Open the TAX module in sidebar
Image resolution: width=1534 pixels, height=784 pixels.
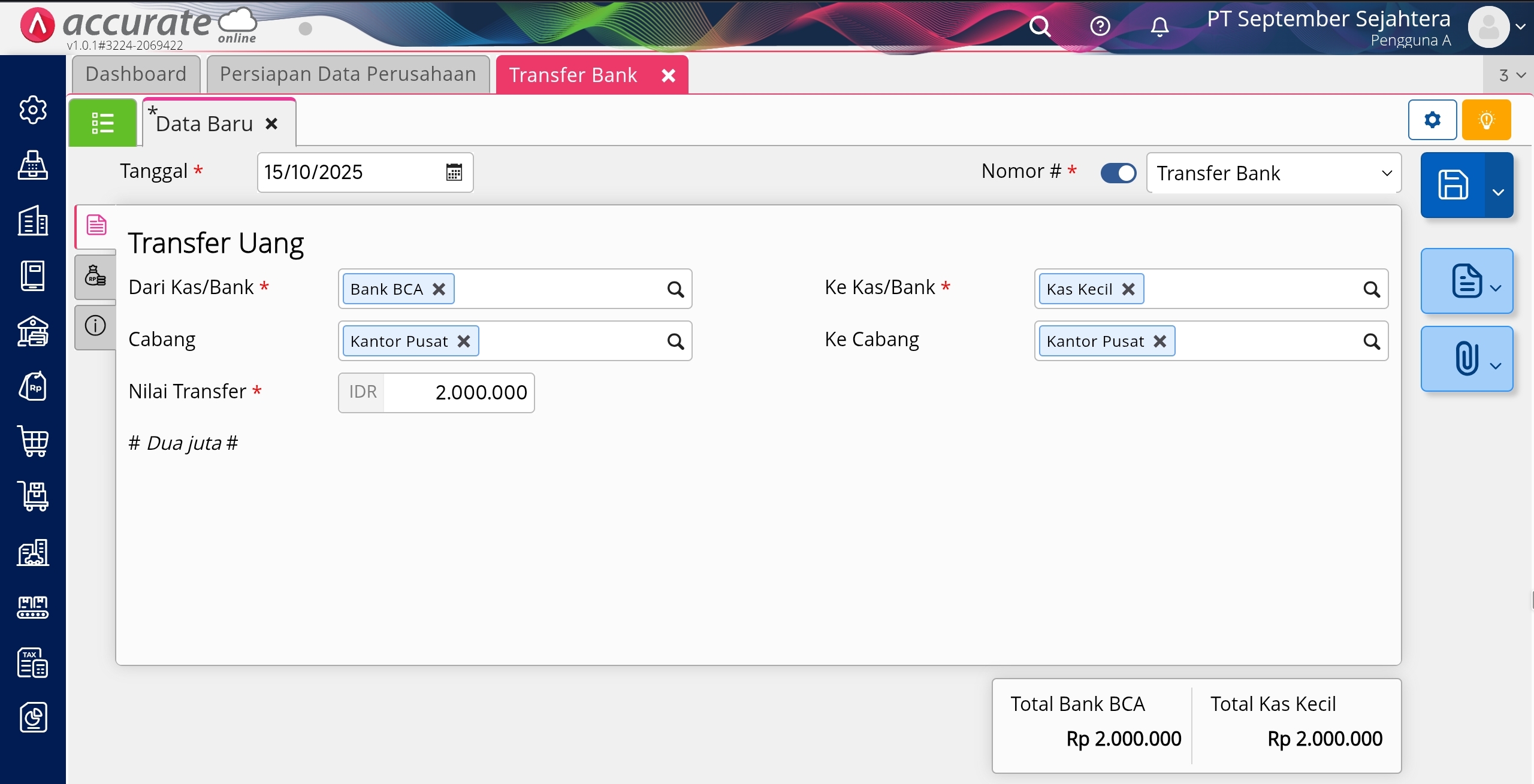point(33,662)
